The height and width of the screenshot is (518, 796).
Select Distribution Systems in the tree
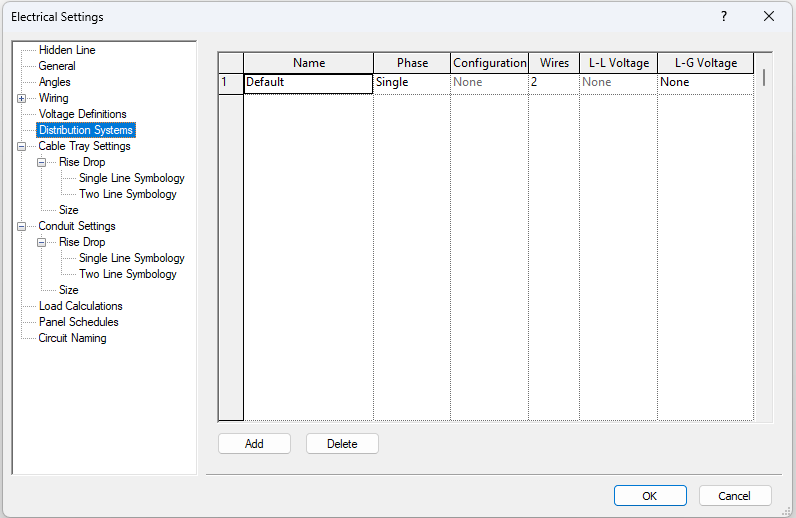(86, 130)
